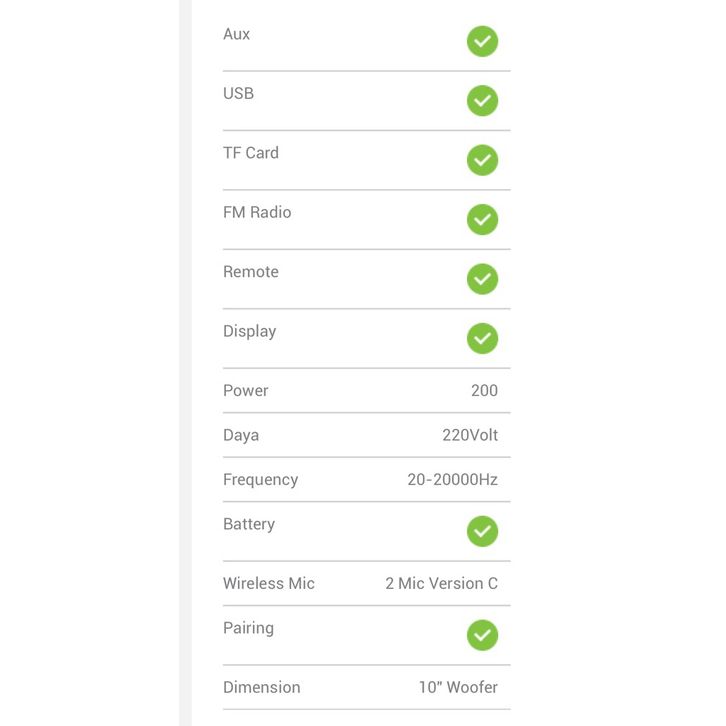
Task: Click the Aux label
Action: tap(237, 34)
